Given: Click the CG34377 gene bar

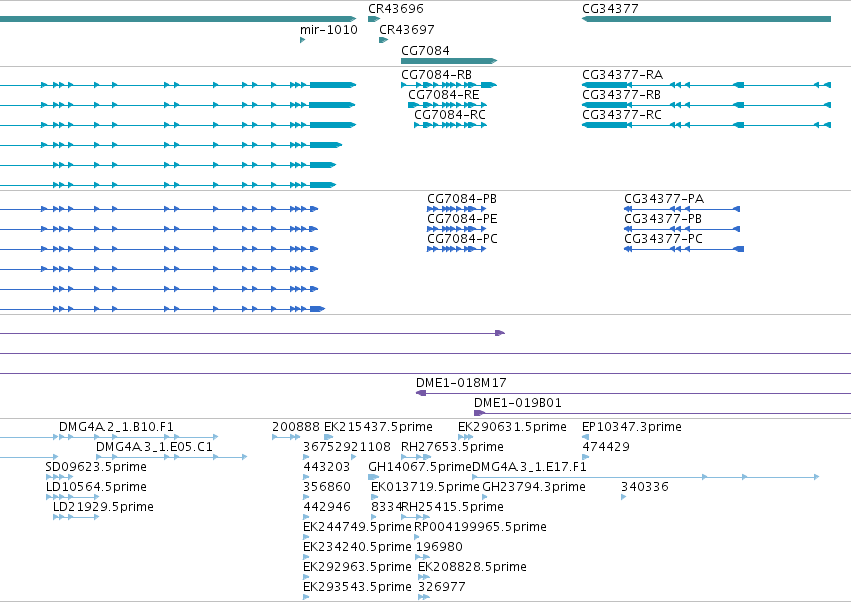Looking at the screenshot, I should [706, 19].
